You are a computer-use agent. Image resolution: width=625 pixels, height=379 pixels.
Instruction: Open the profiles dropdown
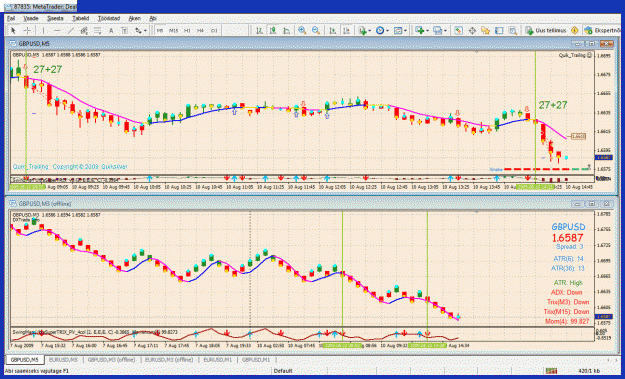coord(440,31)
